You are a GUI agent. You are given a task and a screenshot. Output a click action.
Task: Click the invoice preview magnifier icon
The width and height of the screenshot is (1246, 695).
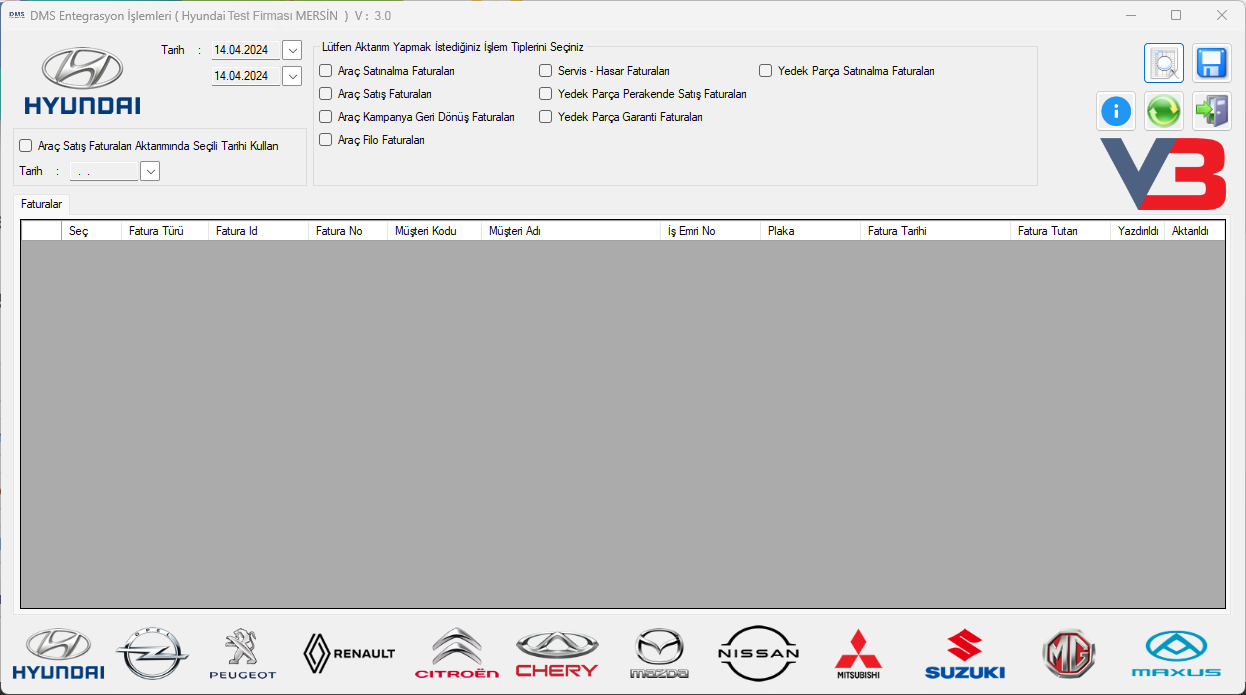pyautogui.click(x=1164, y=63)
